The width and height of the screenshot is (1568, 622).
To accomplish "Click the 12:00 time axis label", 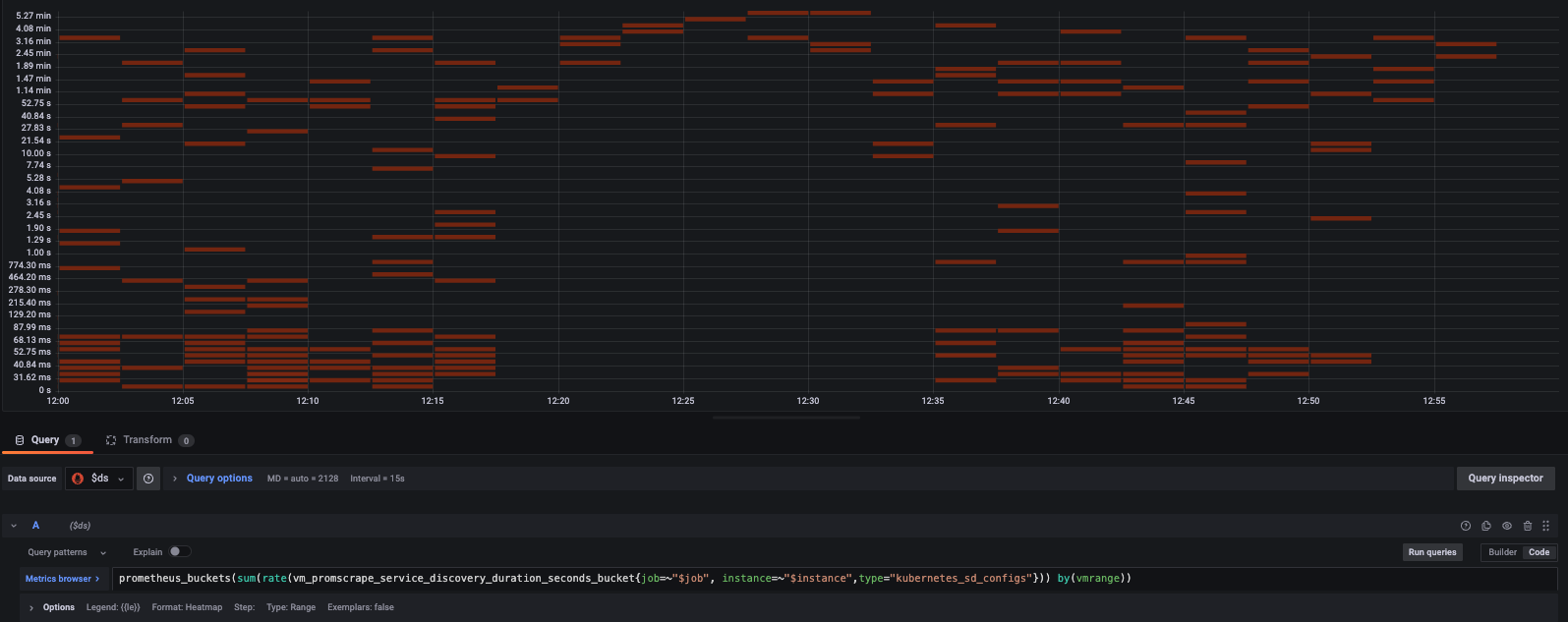I will [58, 401].
